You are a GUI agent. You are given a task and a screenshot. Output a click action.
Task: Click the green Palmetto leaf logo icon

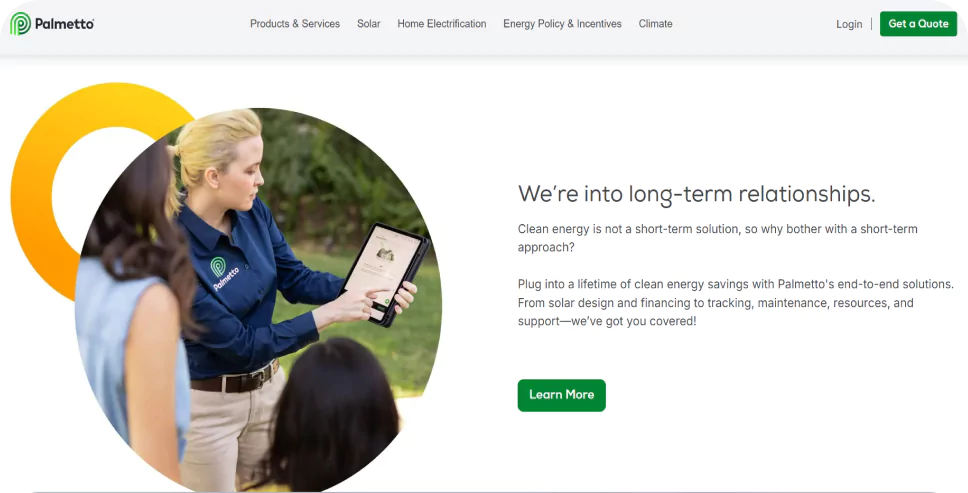click(20, 24)
